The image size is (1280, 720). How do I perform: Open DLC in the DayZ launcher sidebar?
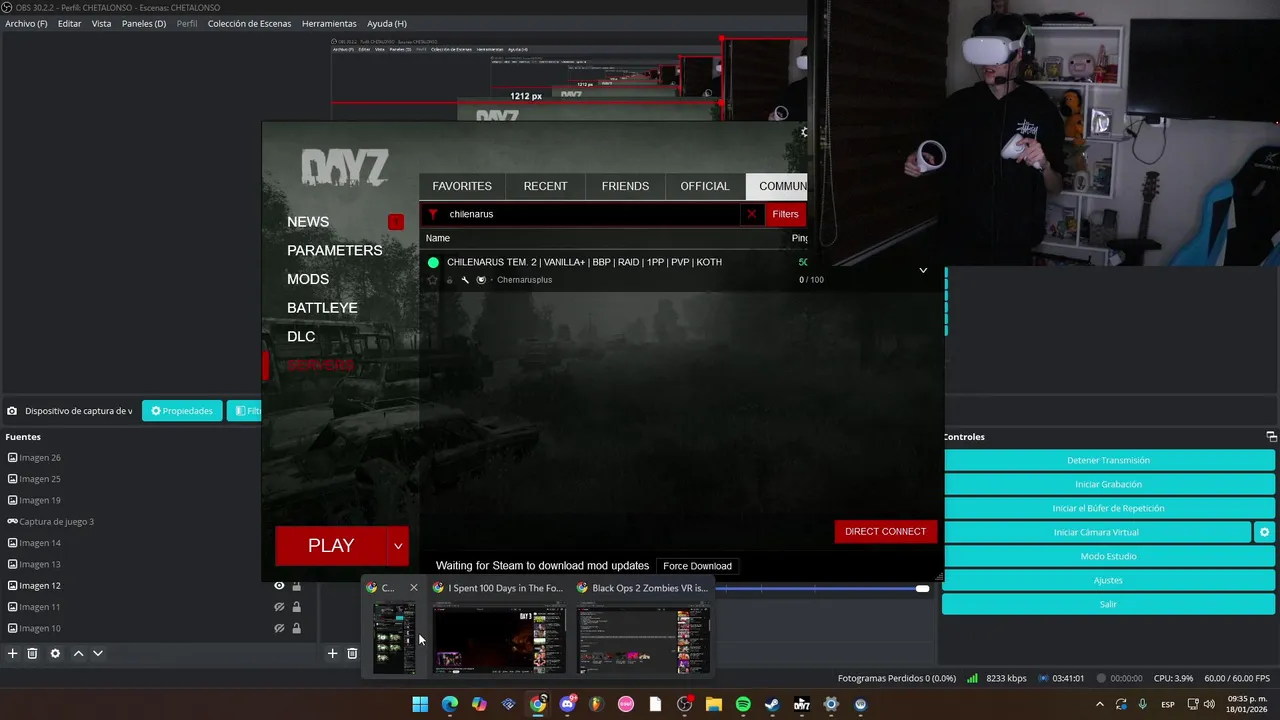point(301,336)
